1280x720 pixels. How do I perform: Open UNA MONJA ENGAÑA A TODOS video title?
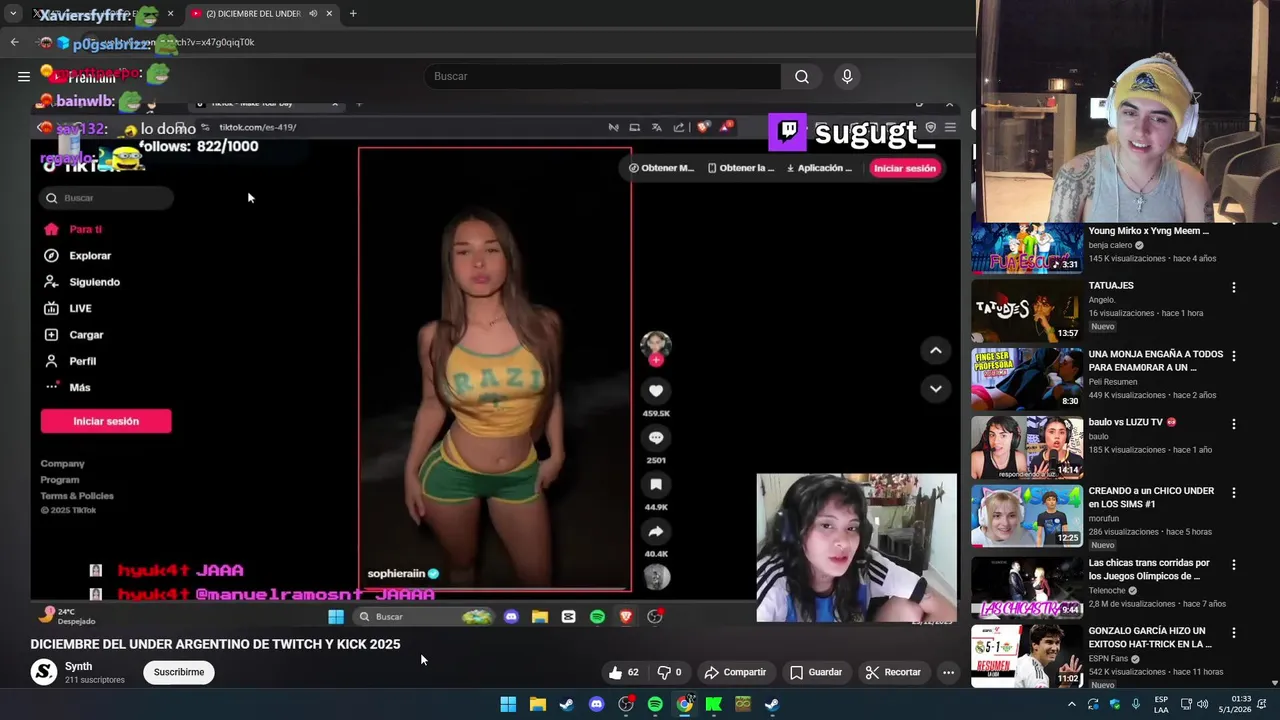point(1155,360)
